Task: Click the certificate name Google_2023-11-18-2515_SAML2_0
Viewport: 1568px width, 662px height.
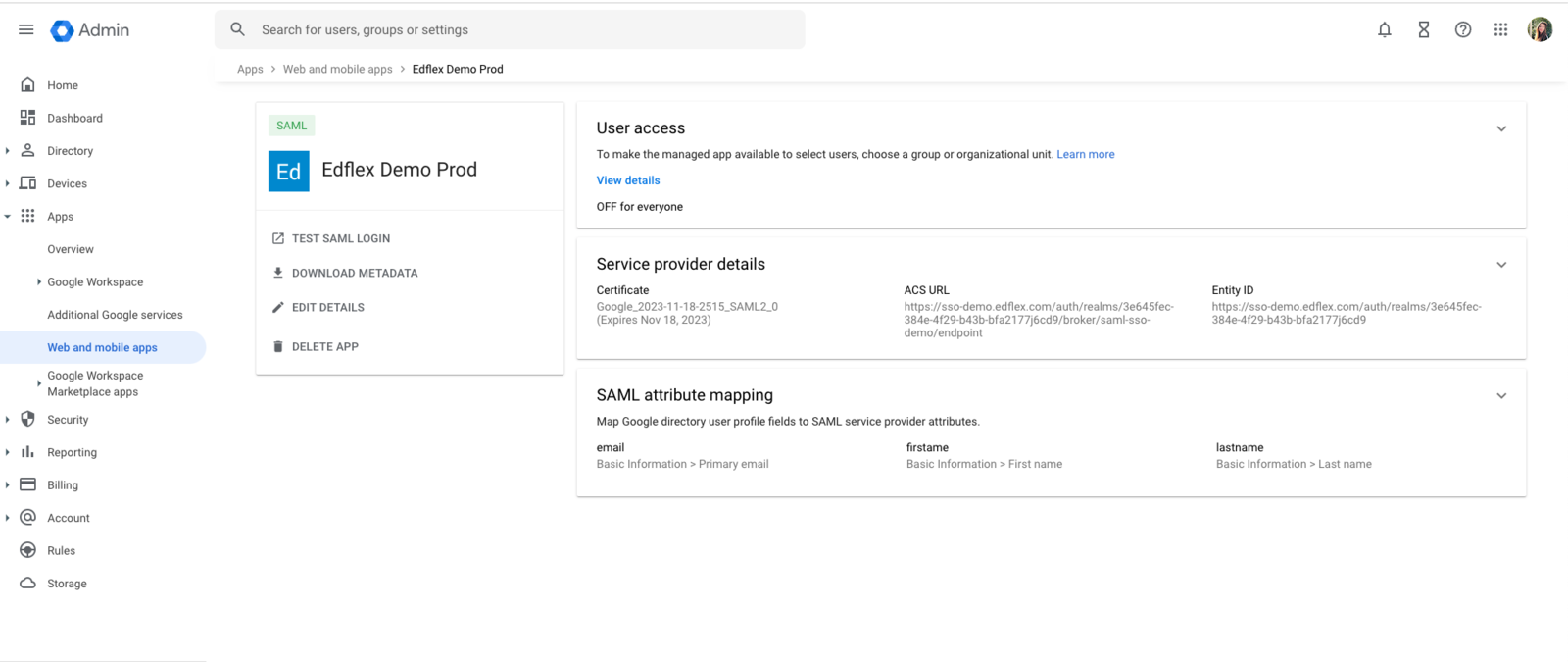Action: (687, 306)
